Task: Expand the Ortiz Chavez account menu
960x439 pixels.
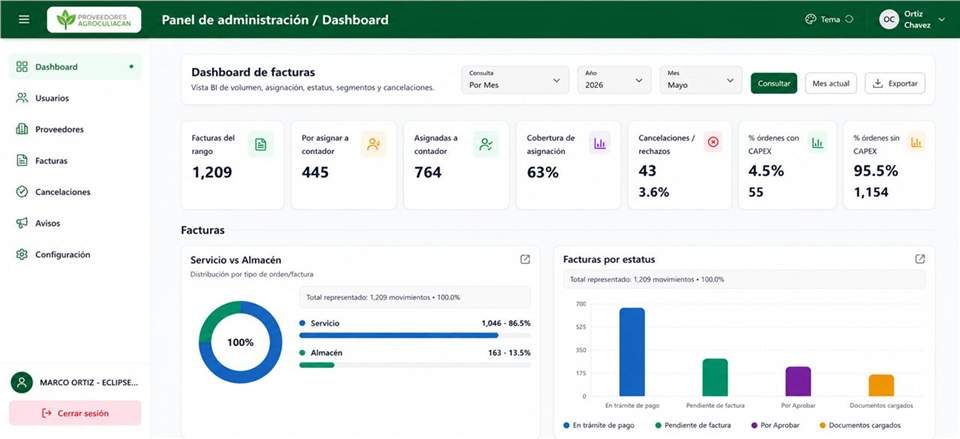Action: tap(942, 20)
